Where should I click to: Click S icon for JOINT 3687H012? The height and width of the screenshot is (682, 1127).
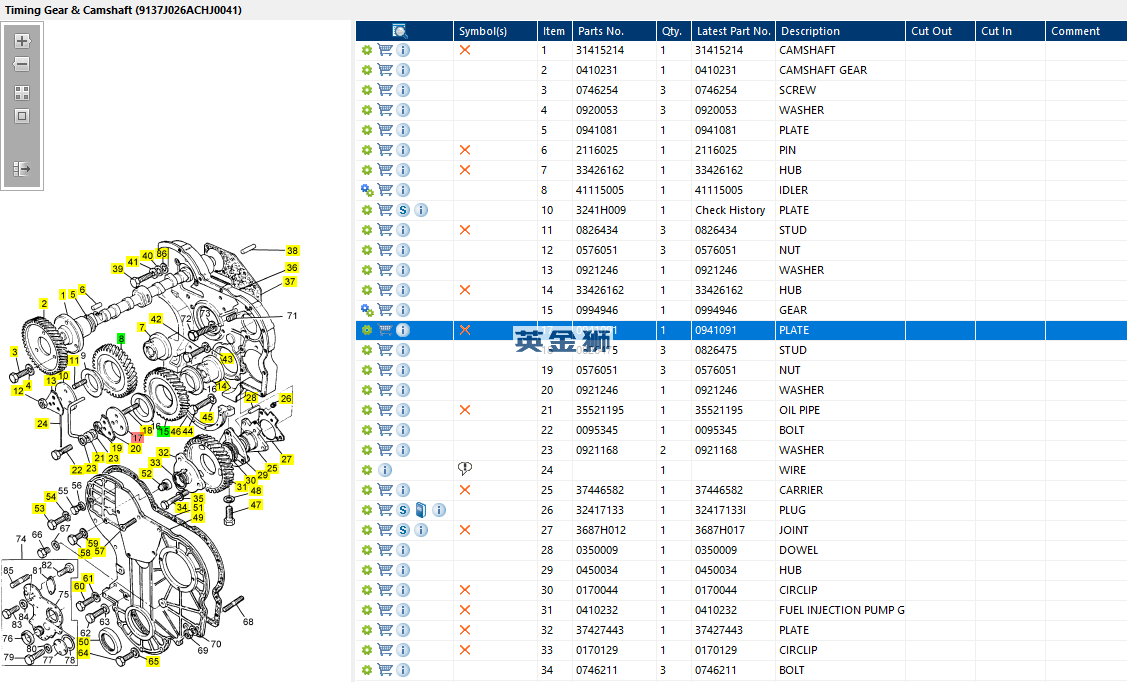403,530
